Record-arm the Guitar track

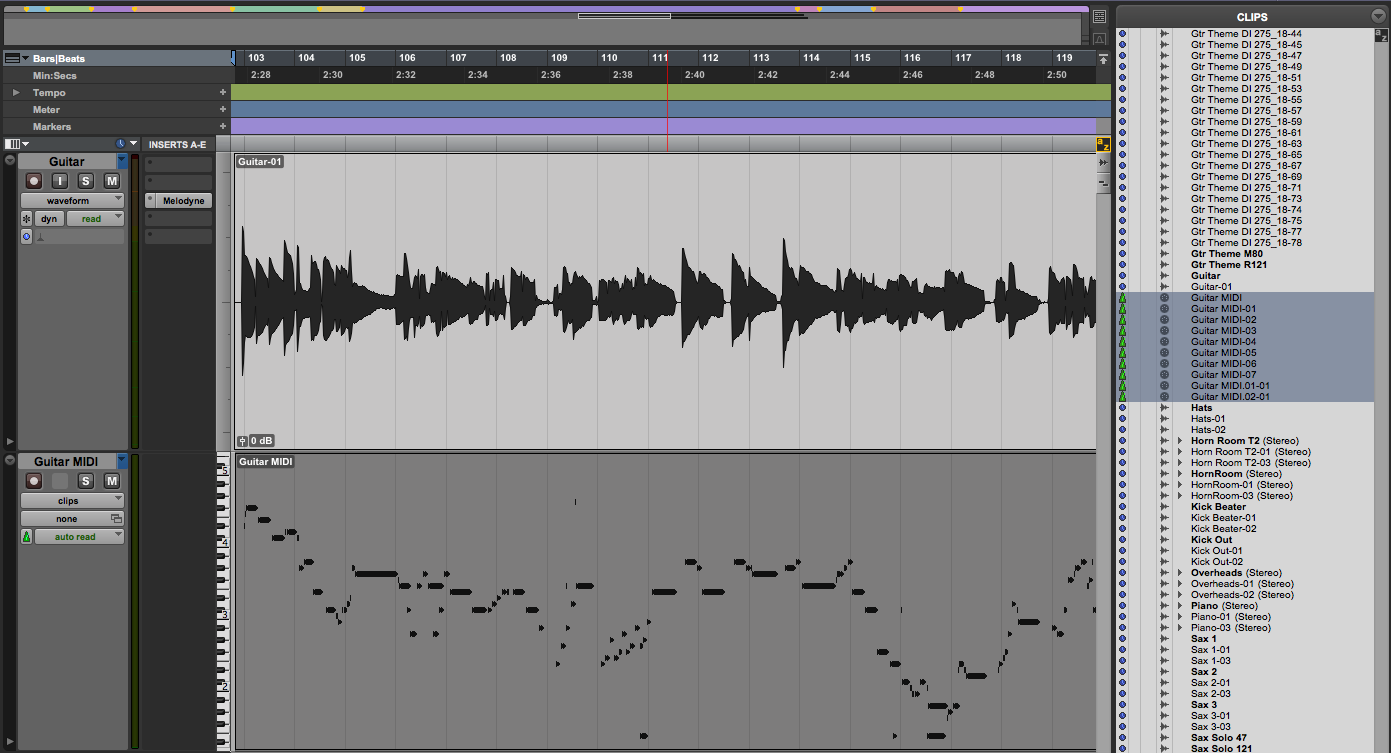(x=34, y=181)
